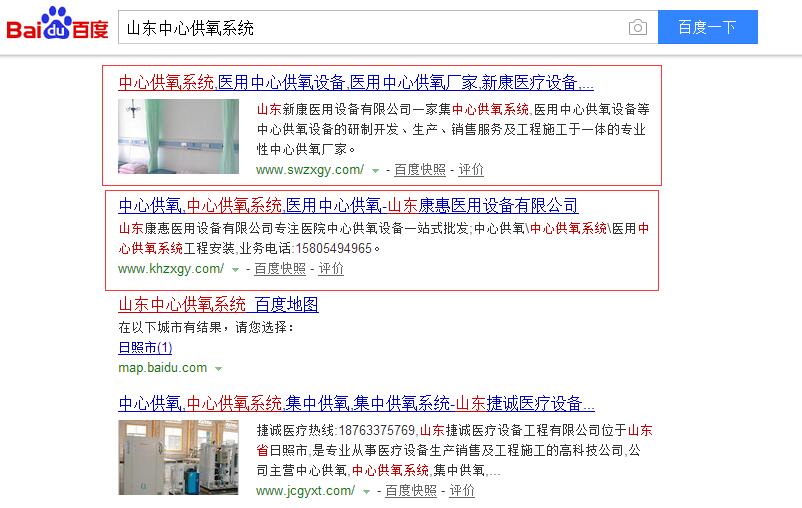
Task: Open the 山东中心供氧系统_百度地图 link
Action: coord(218,304)
